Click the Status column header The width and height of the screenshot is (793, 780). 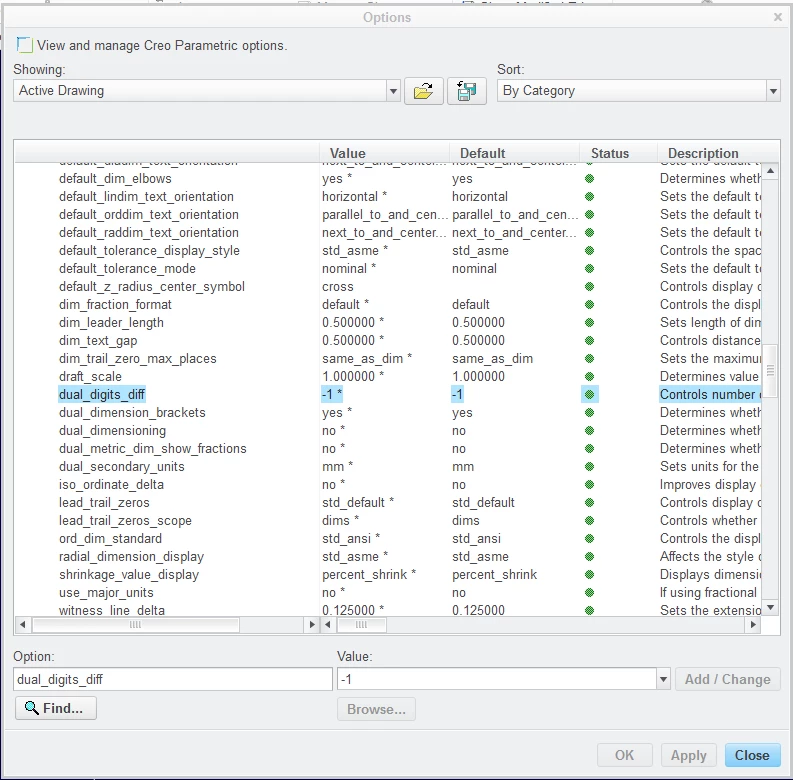coord(618,153)
